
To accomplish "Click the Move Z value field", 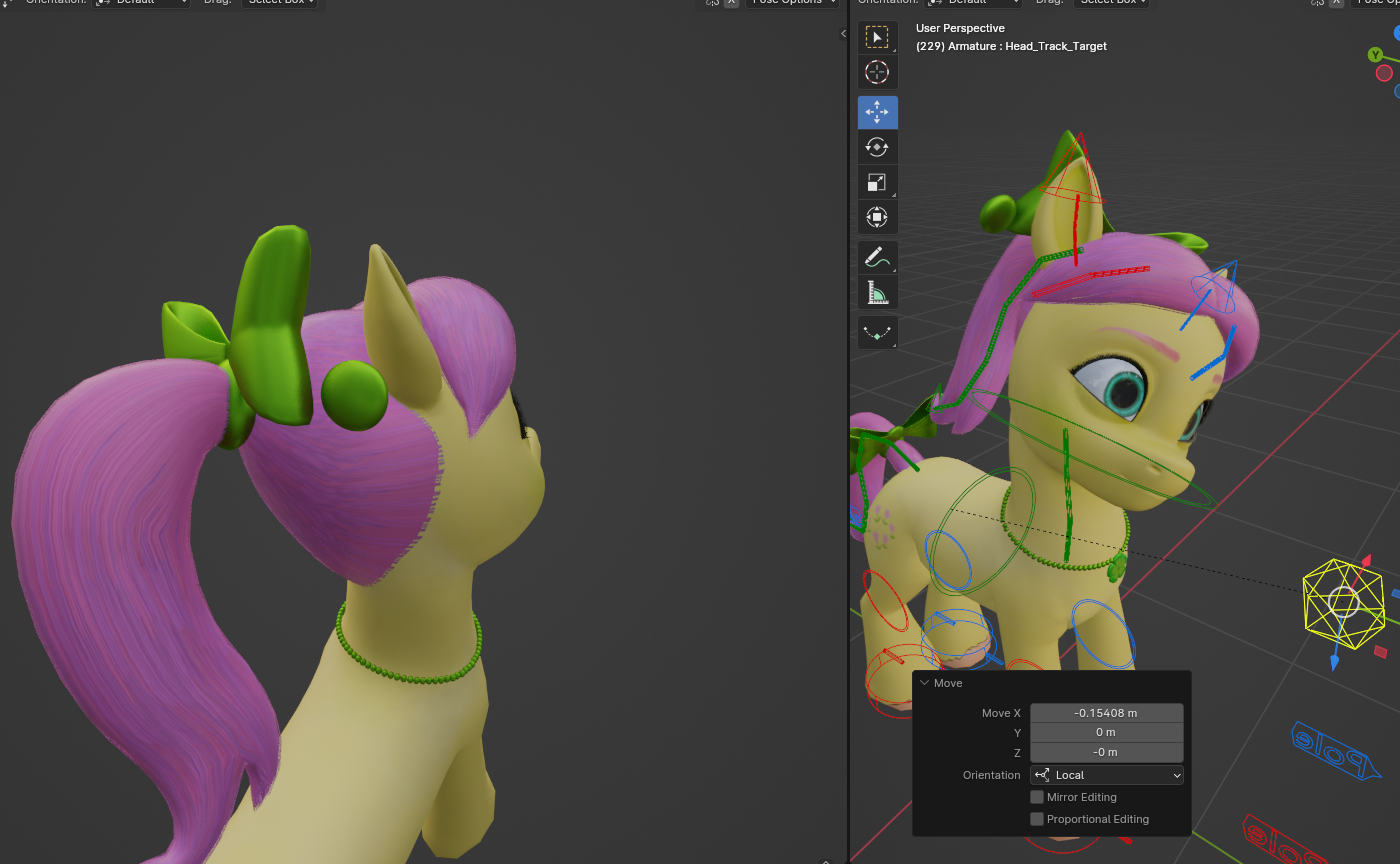I will tap(1106, 752).
